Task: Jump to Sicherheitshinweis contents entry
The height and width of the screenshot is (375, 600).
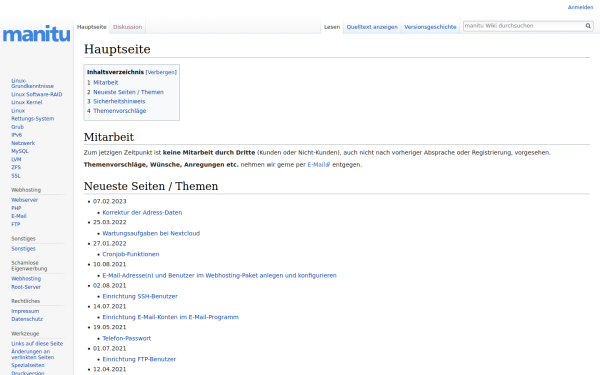Action: pyautogui.click(x=119, y=101)
